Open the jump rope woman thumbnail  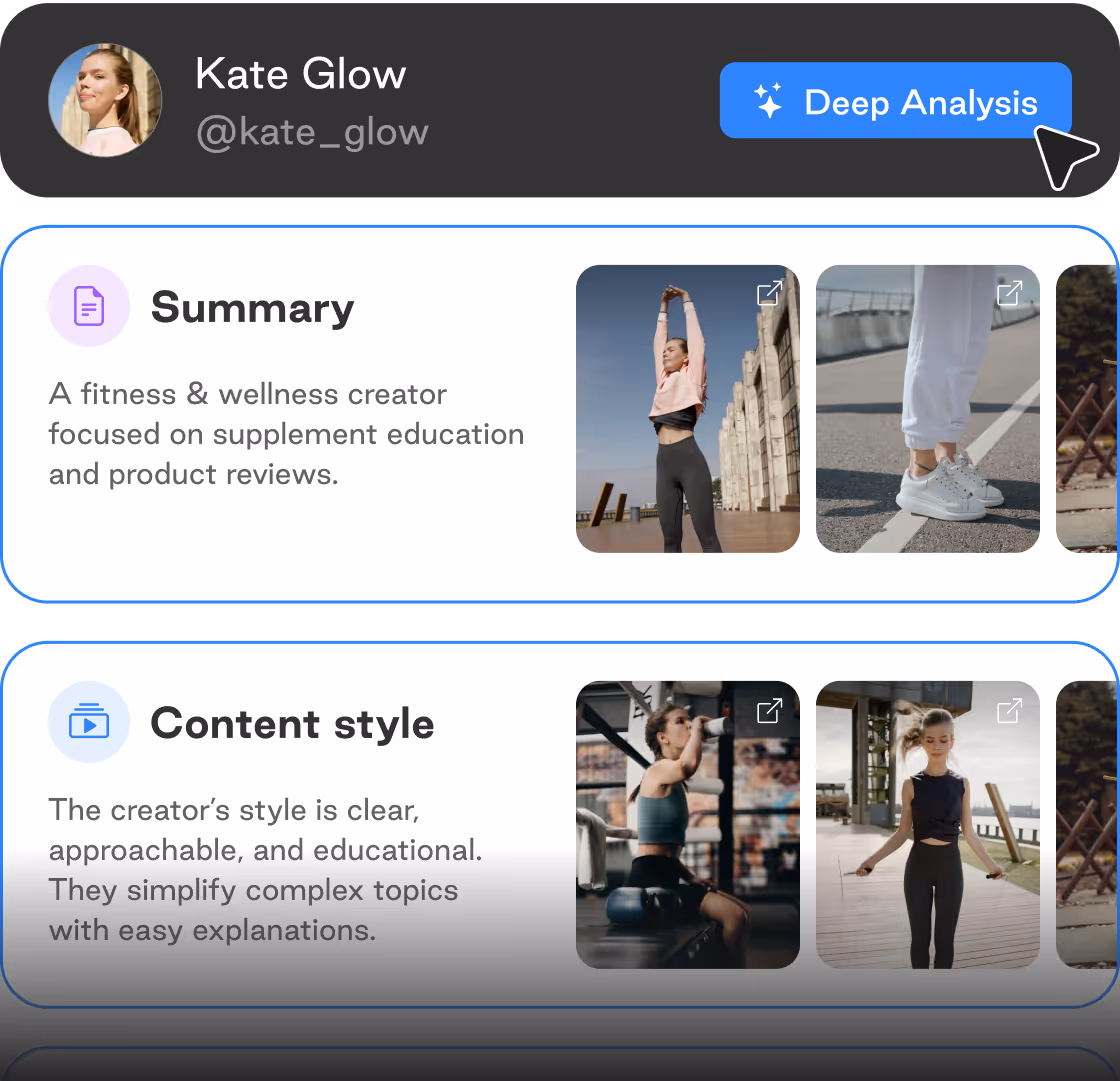[x=928, y=825]
